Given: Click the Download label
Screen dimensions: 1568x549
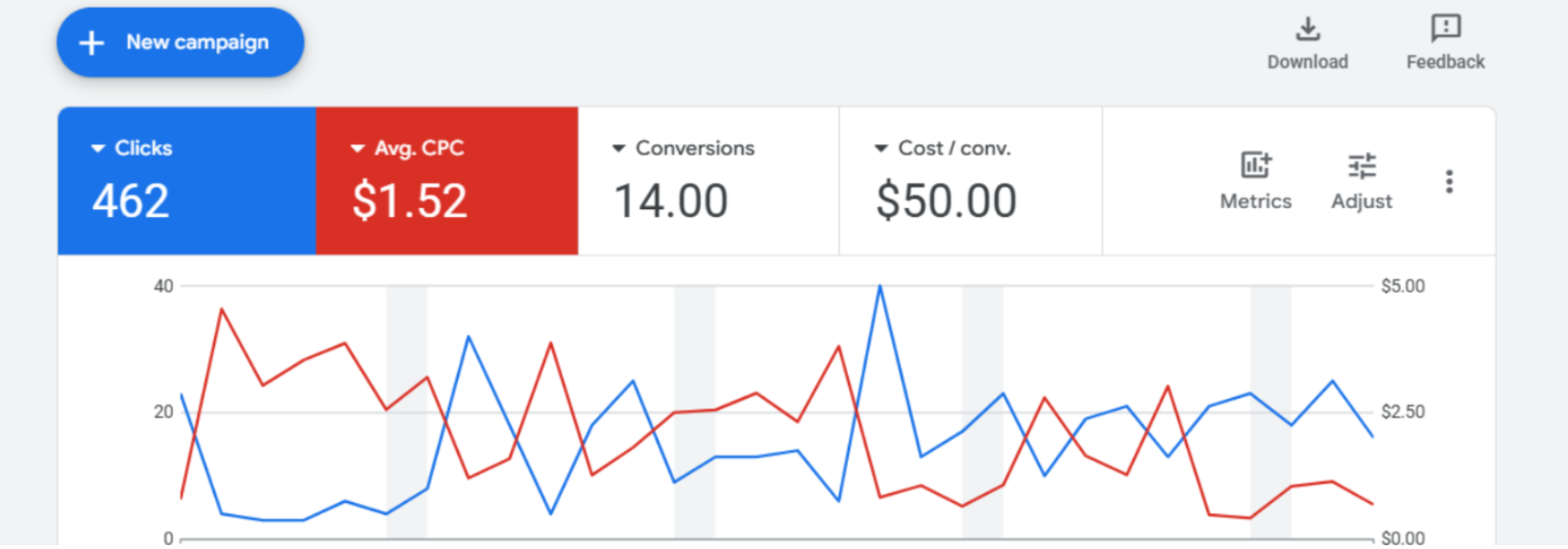Looking at the screenshot, I should (x=1307, y=61).
